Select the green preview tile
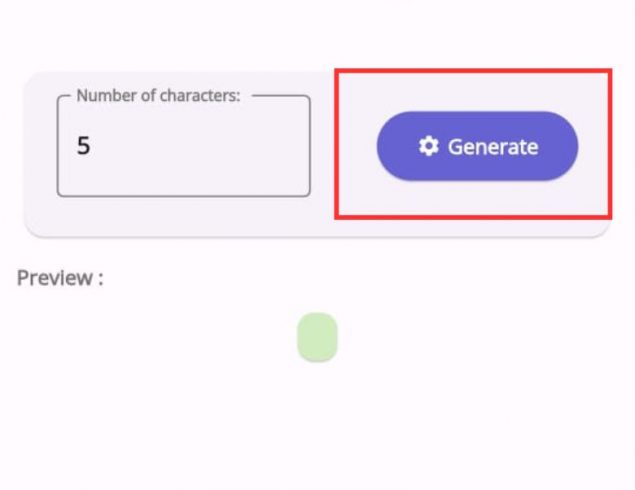635x490 pixels. point(317,337)
